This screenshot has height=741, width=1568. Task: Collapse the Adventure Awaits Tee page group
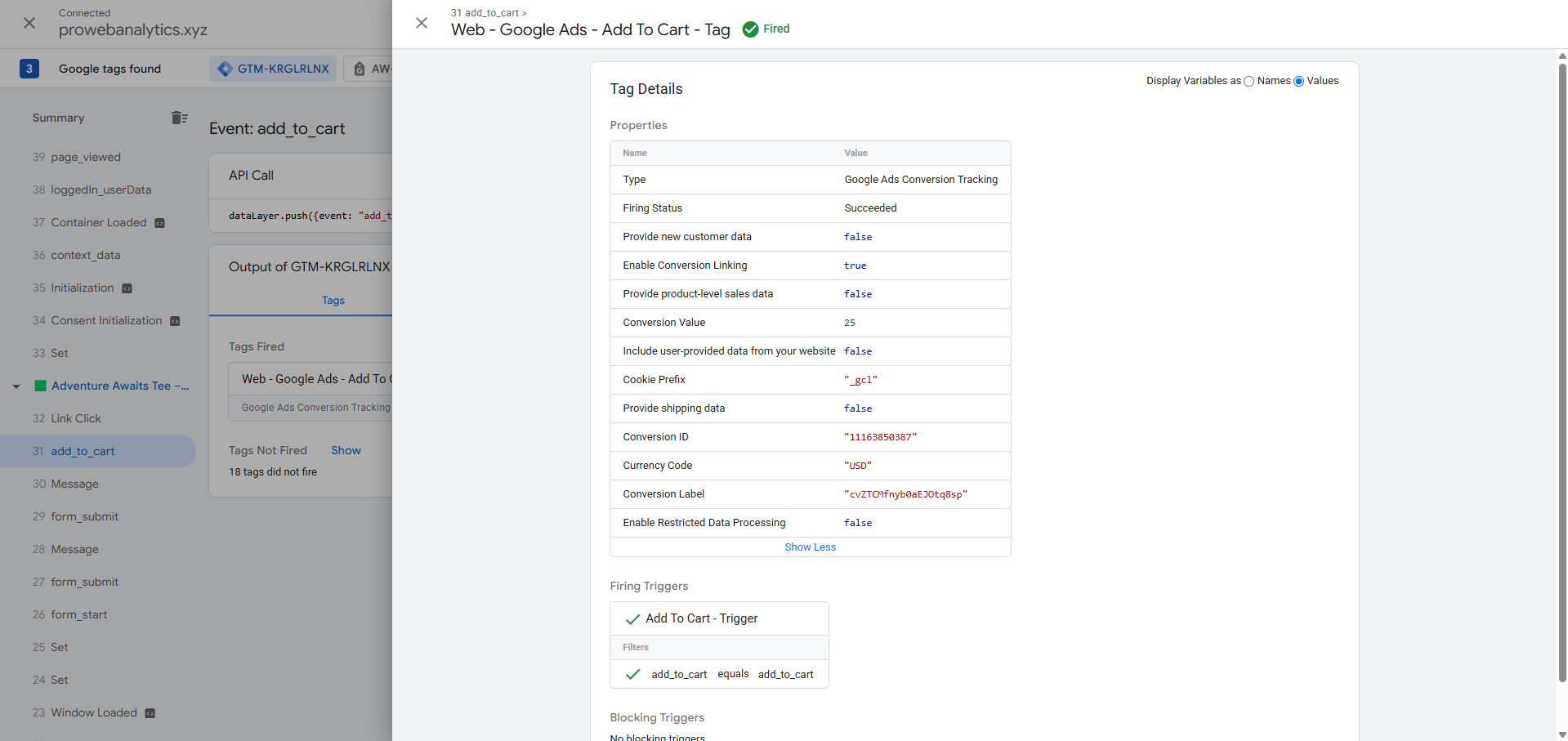[x=16, y=386]
